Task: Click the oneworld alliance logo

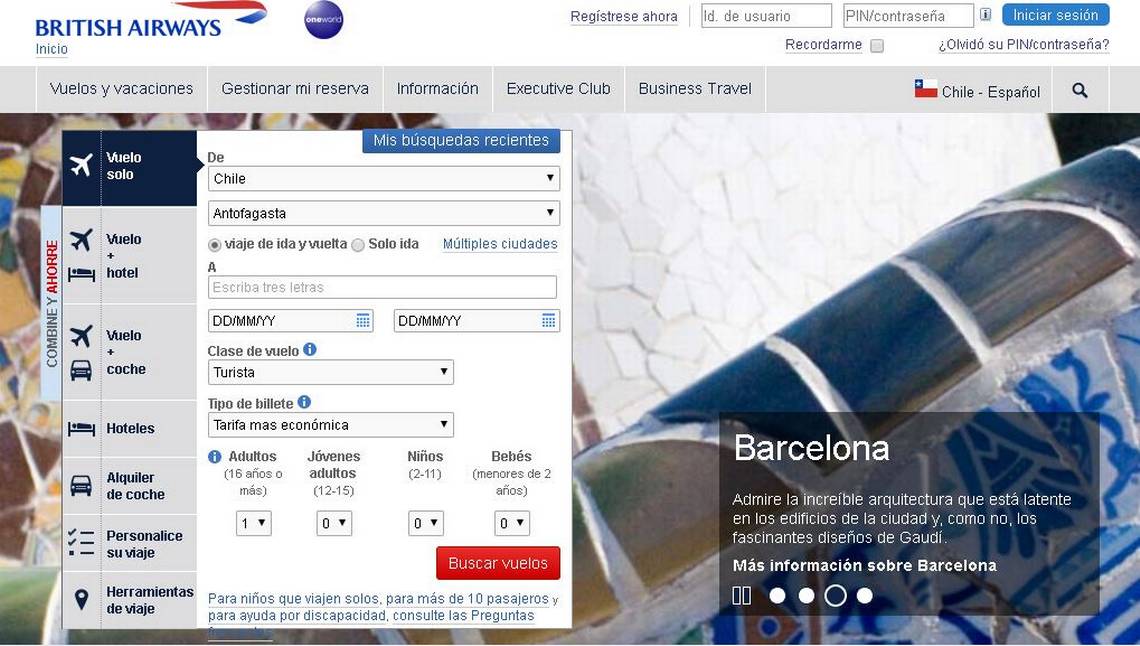Action: pyautogui.click(x=324, y=20)
